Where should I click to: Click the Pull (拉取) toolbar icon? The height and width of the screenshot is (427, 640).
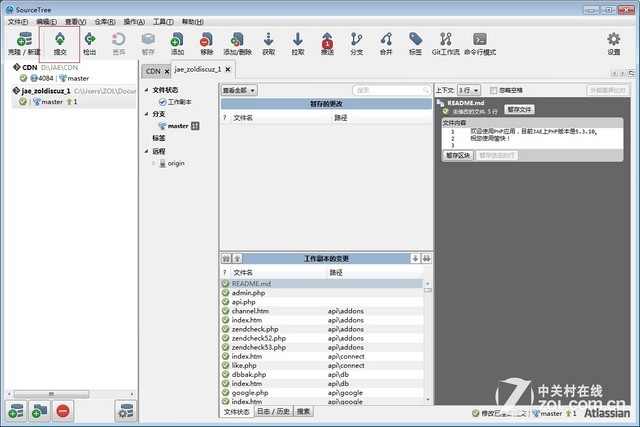(298, 42)
